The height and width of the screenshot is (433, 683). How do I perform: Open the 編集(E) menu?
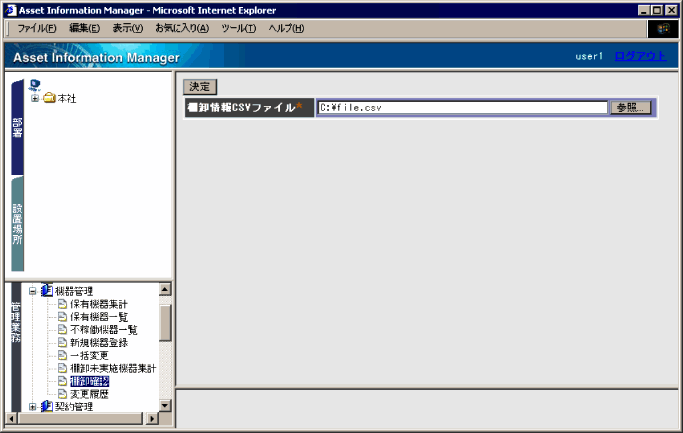click(85, 28)
